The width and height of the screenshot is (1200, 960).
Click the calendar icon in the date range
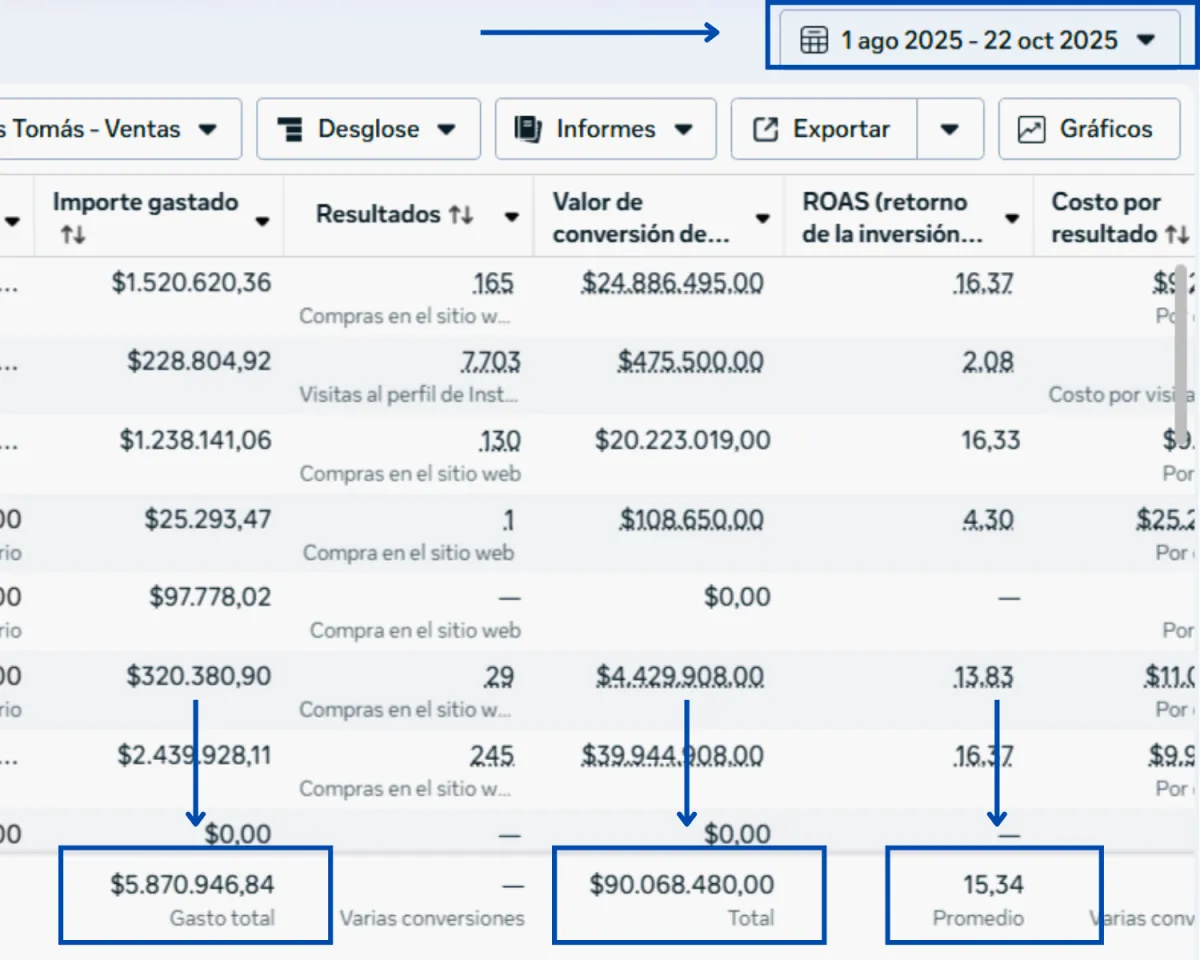(x=815, y=40)
